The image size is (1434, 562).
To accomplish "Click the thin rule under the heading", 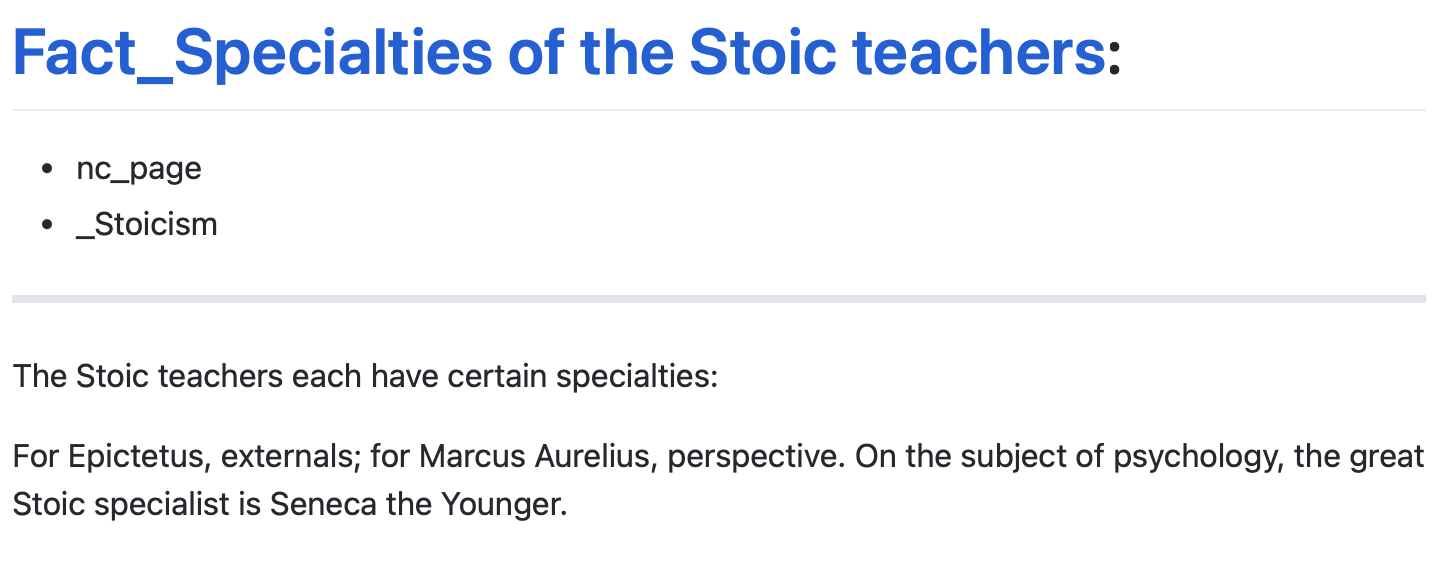I will click(718, 109).
